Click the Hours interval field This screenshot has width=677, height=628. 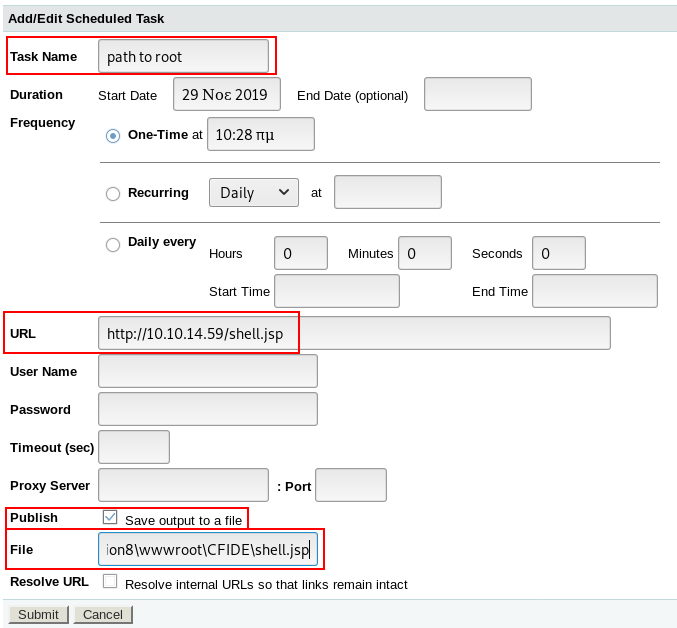pos(300,253)
